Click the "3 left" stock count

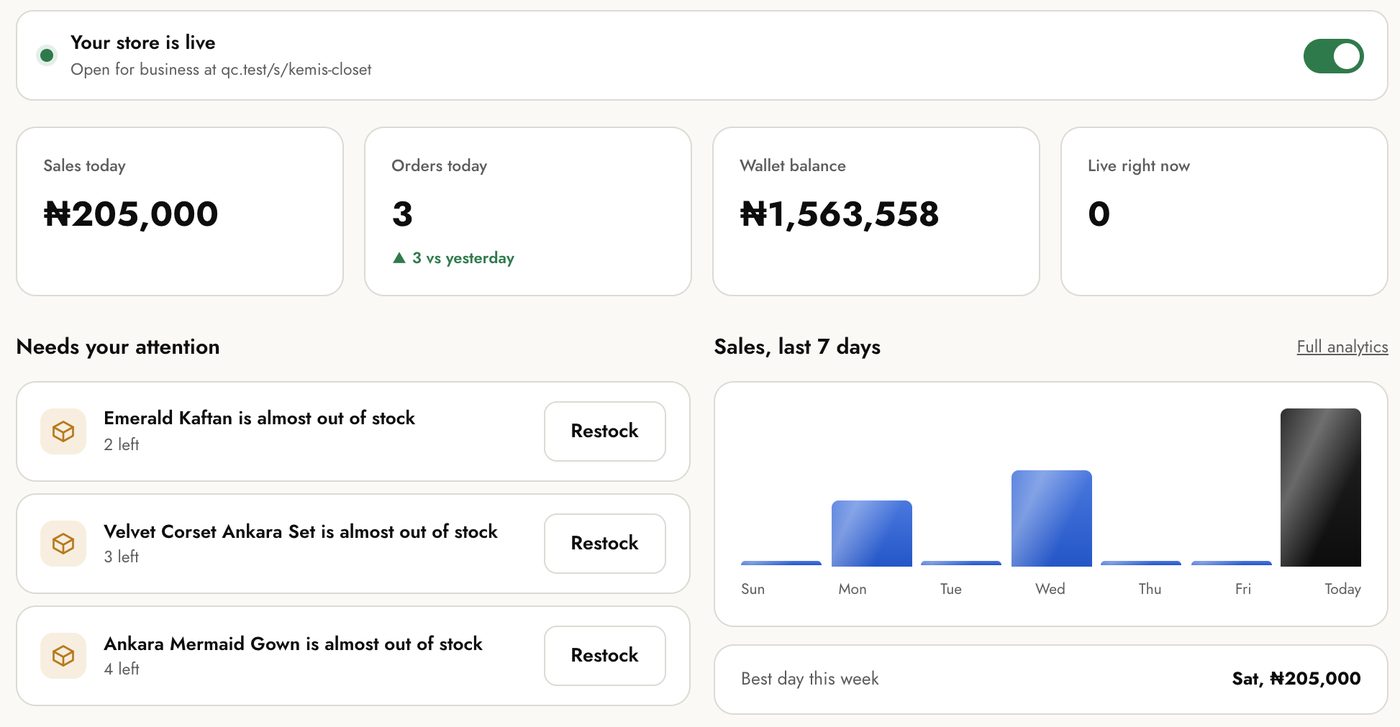click(x=121, y=557)
